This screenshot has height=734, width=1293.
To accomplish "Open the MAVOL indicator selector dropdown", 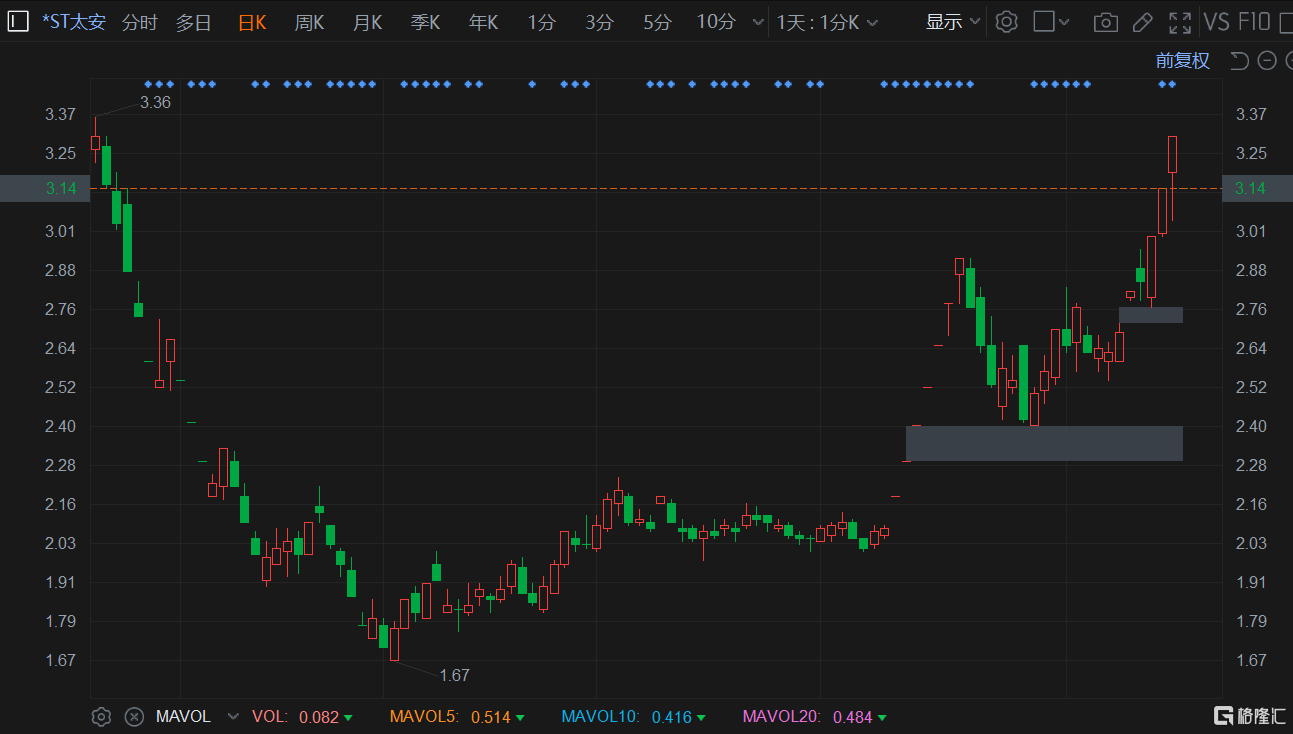I will point(233,716).
